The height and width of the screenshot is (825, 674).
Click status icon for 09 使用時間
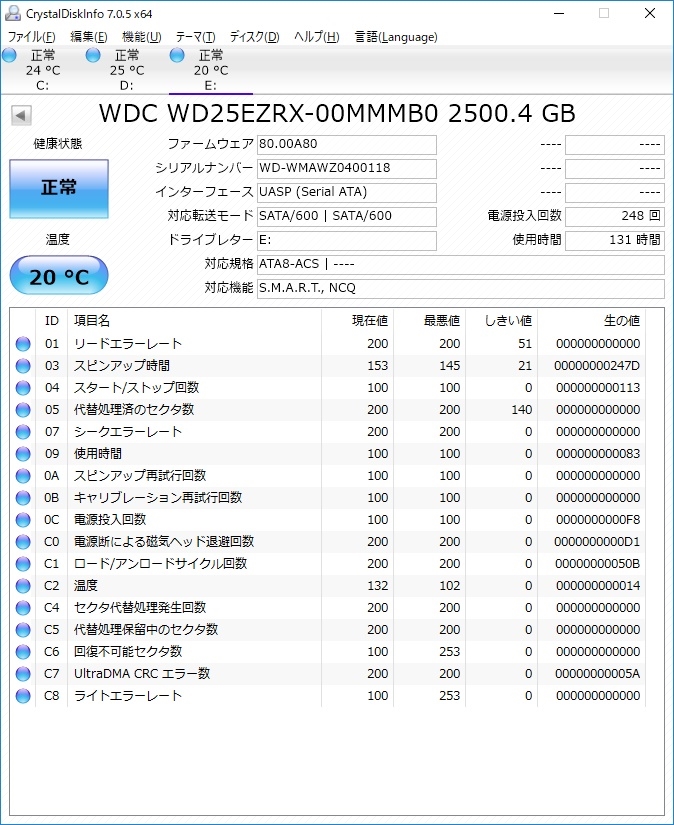[23, 454]
